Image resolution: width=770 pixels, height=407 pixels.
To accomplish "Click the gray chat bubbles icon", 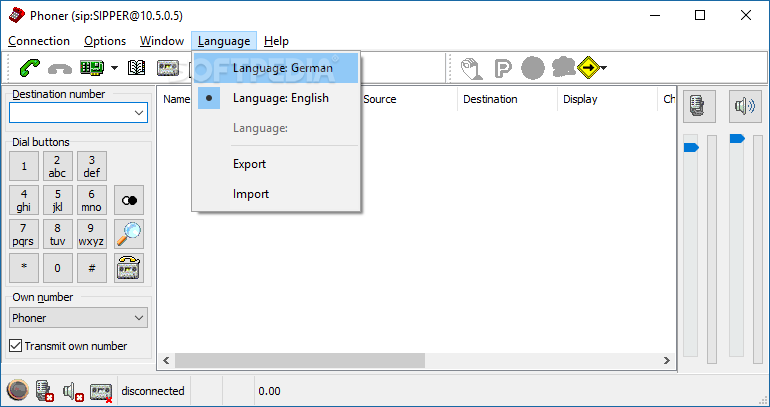I will (563, 67).
